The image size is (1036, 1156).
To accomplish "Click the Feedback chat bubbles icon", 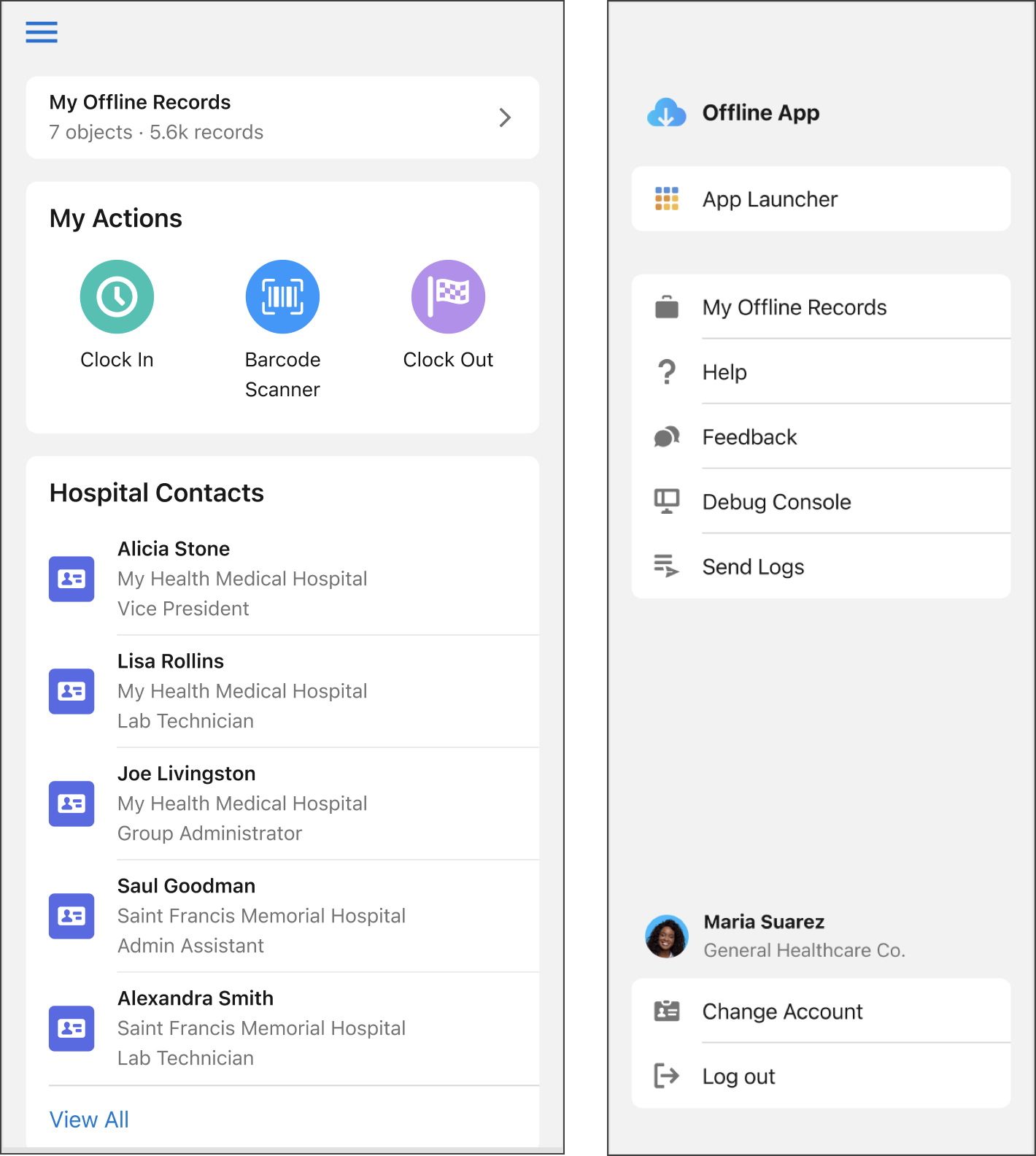I will point(666,437).
